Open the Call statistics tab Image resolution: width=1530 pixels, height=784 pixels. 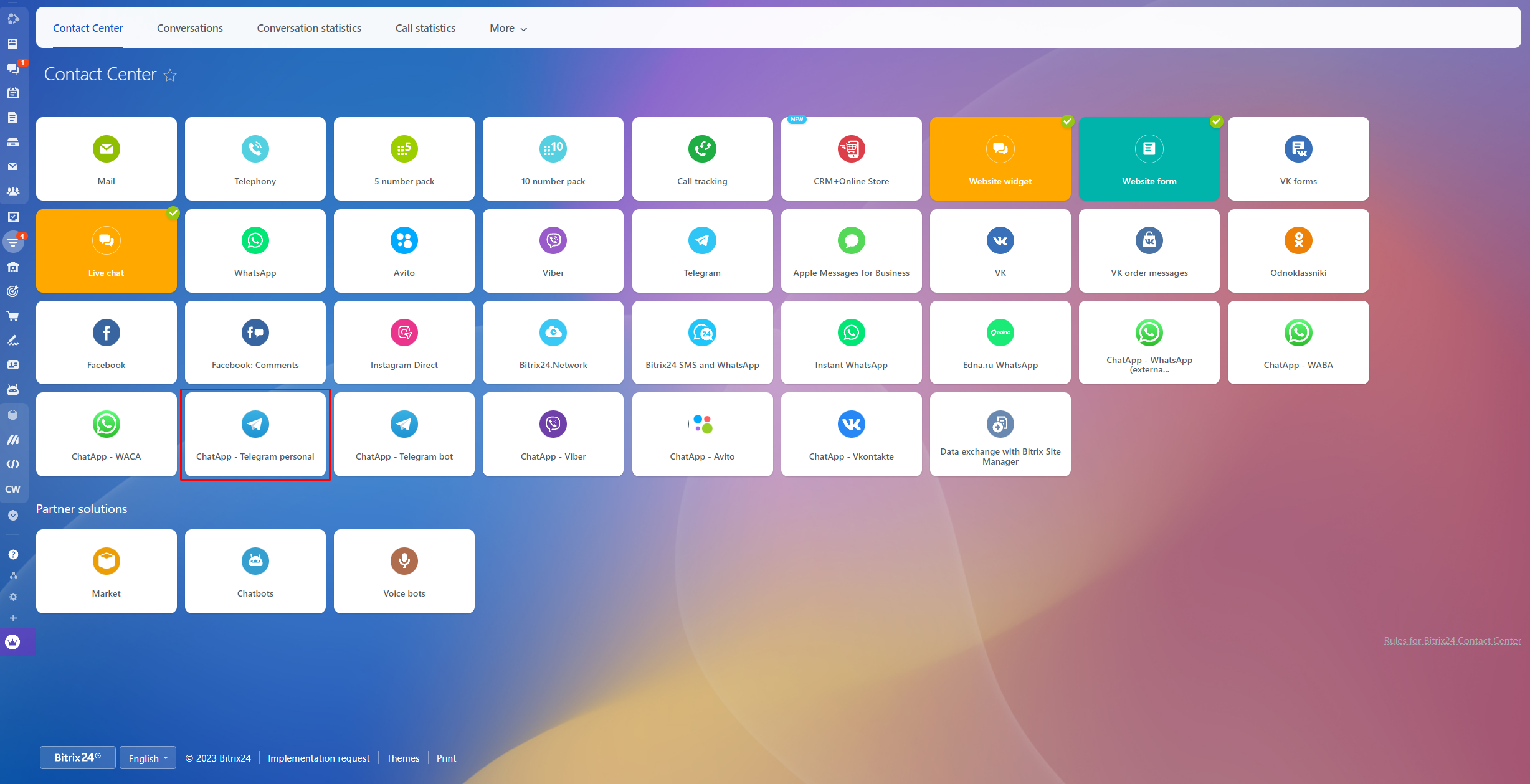pyautogui.click(x=425, y=28)
